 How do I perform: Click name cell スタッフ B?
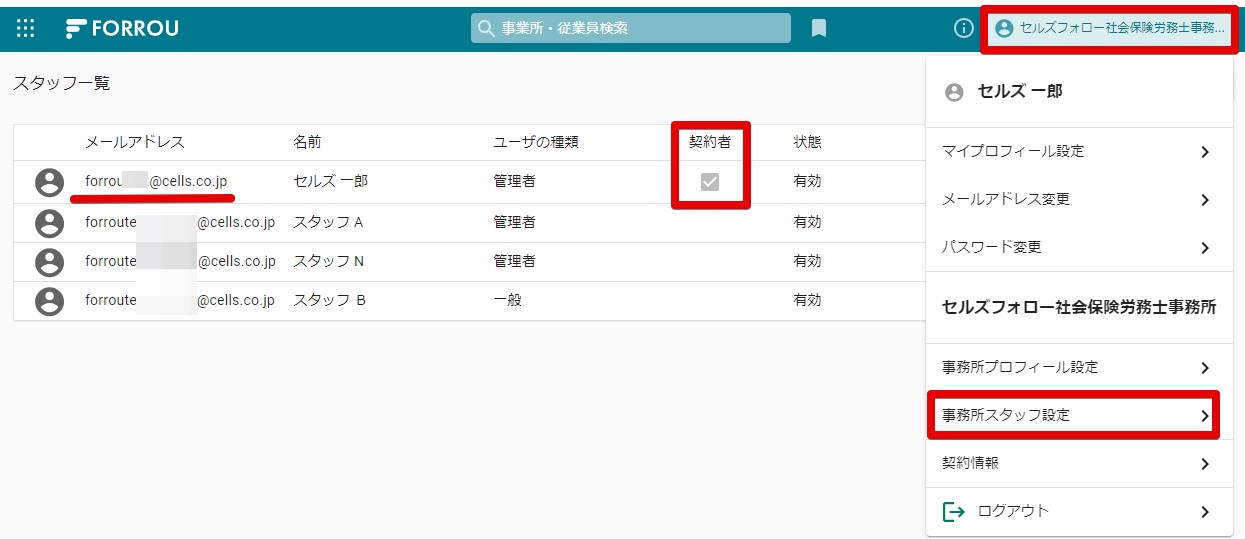pyautogui.click(x=329, y=300)
